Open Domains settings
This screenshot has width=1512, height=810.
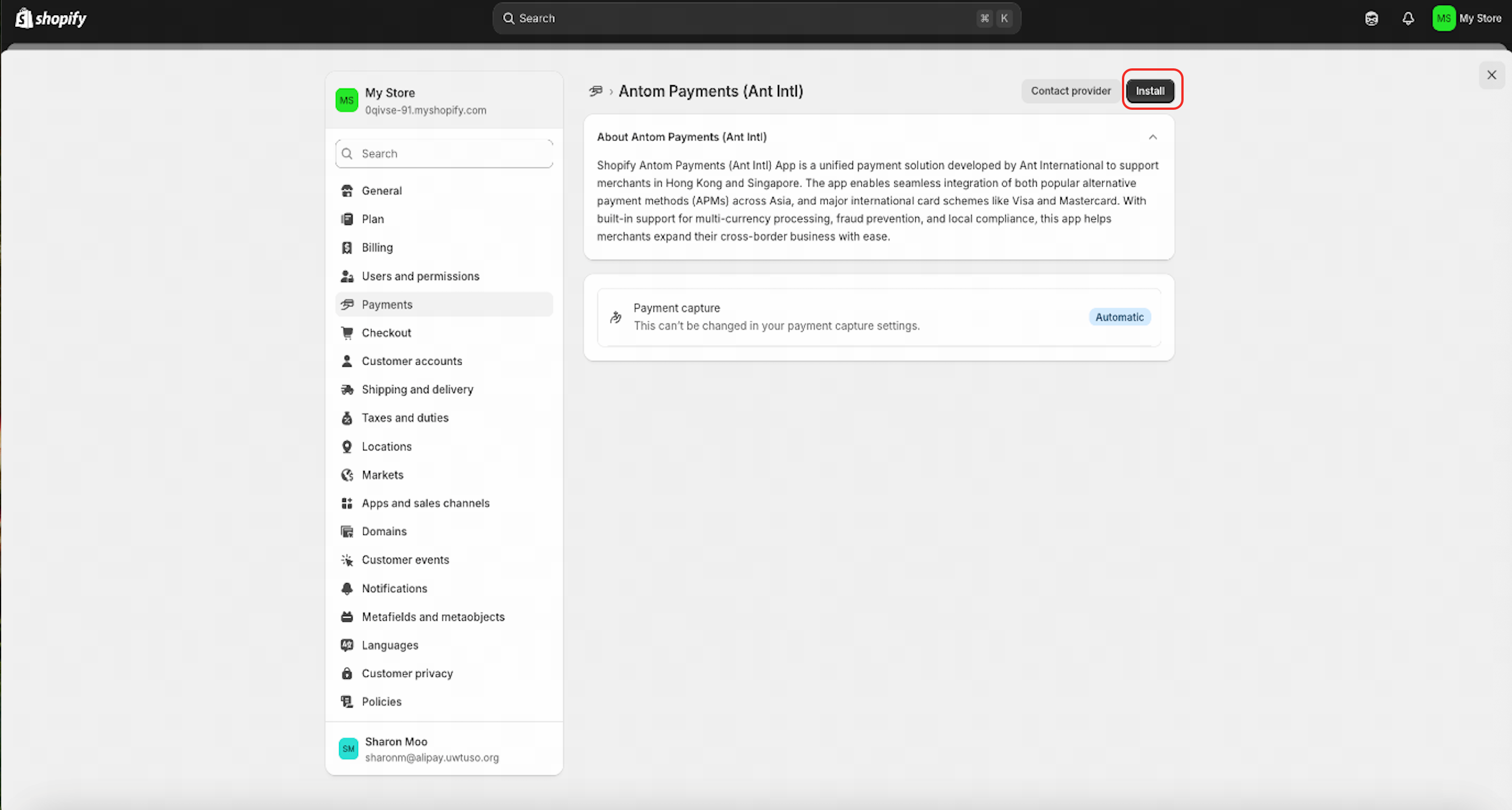[444, 532]
